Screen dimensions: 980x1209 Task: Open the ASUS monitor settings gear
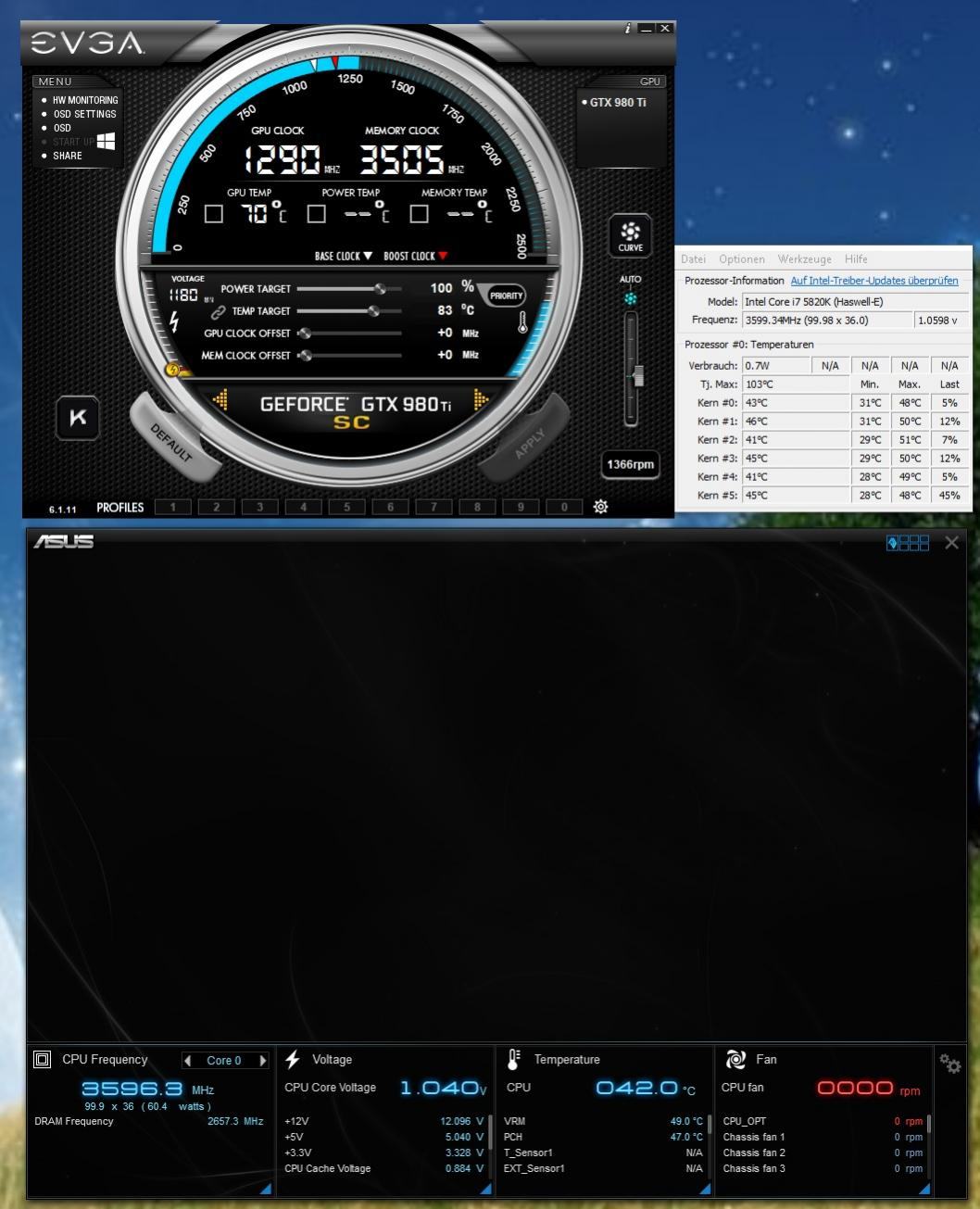950,1064
